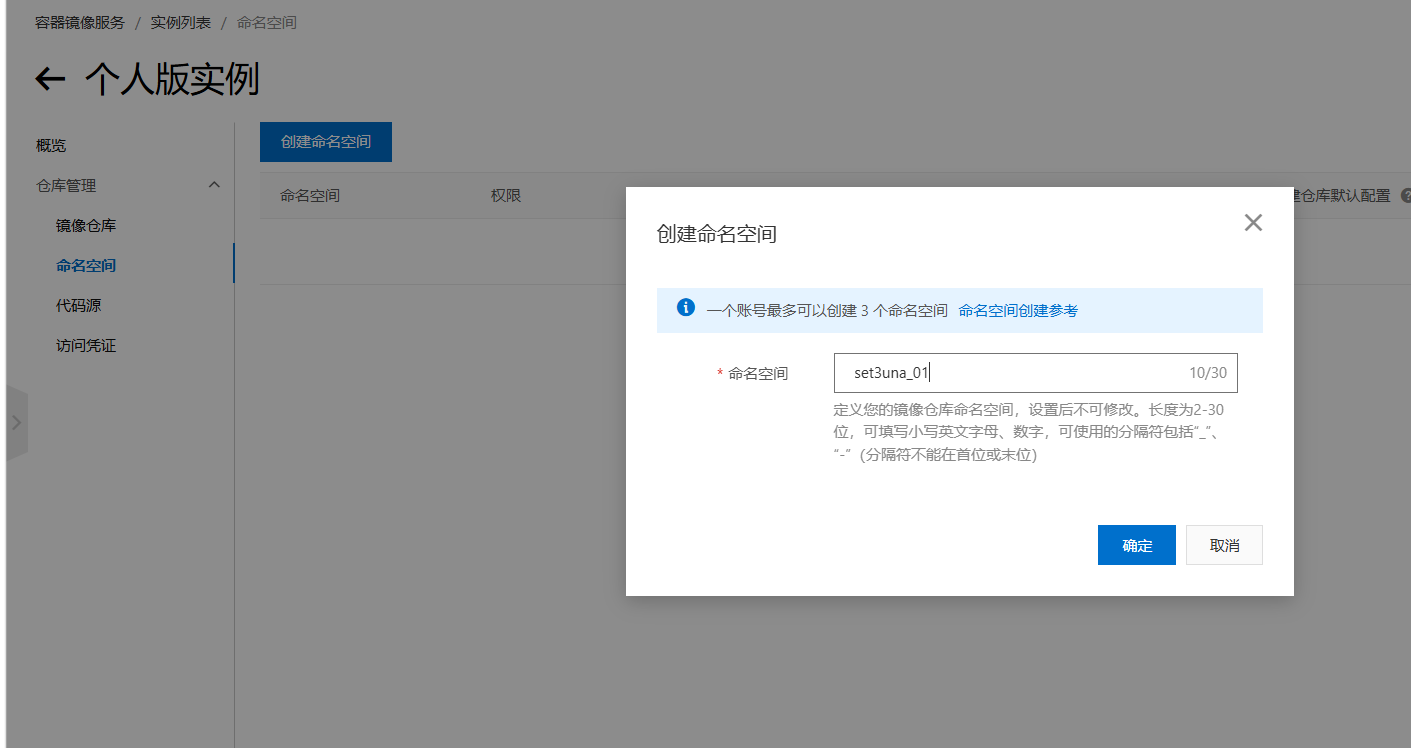Expand the collapsed side panel arrow handle
Viewport: 1411px width, 748px height.
16,423
